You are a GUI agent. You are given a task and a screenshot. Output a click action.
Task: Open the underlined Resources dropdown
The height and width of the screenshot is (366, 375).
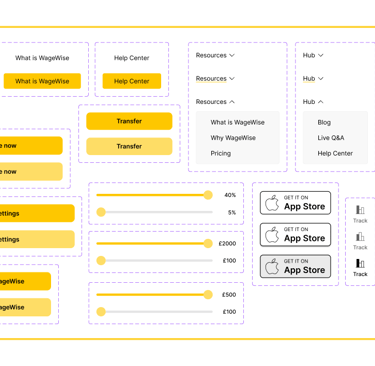pyautogui.click(x=215, y=79)
